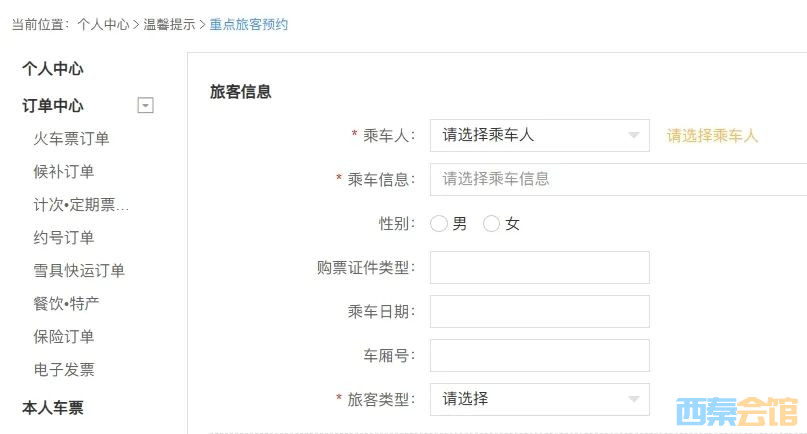
Task: Open 雪具快运订单 sidebar entry
Action: coord(79,270)
